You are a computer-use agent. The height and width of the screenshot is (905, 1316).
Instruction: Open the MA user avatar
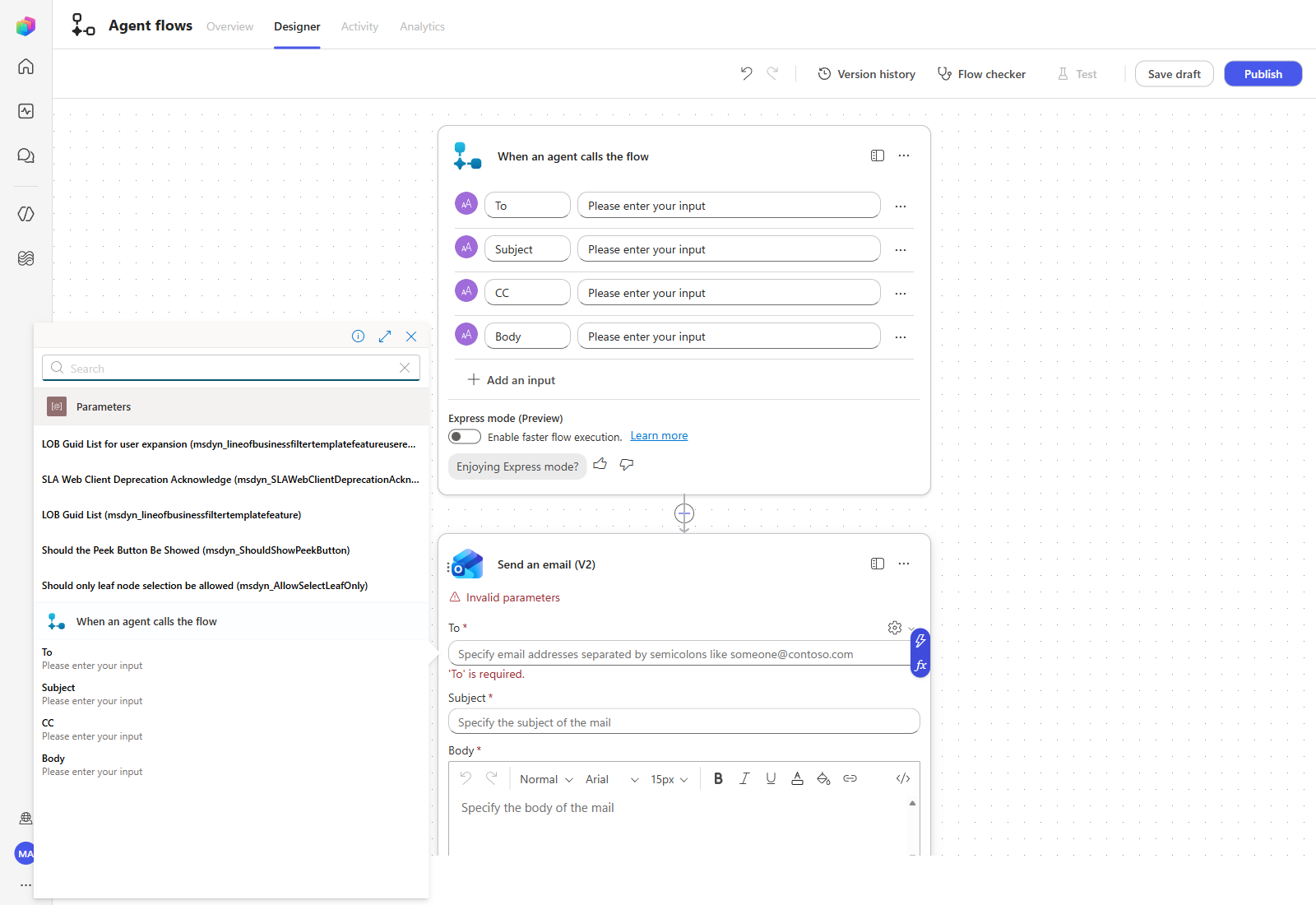25,853
